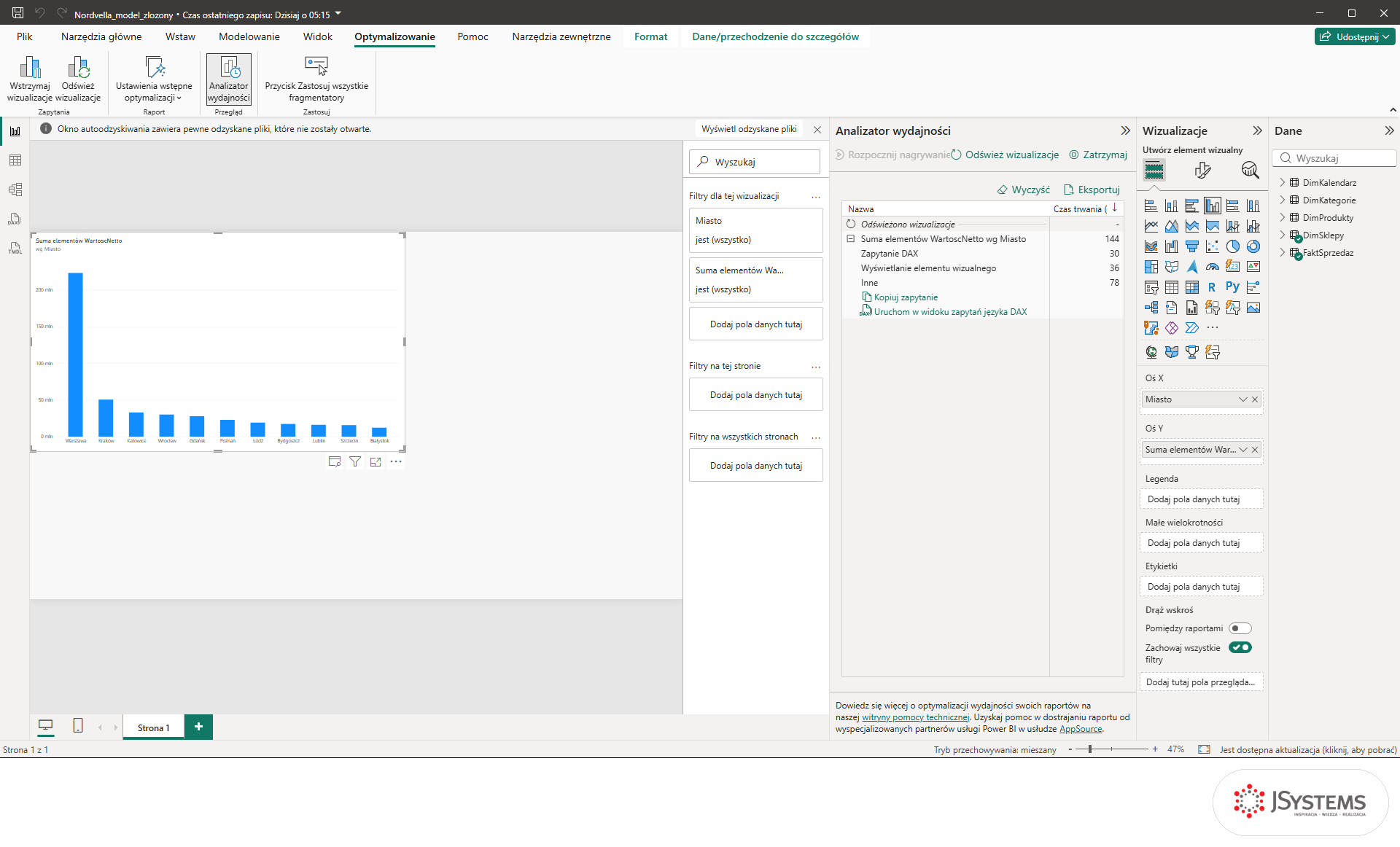Expand the DimProdukty table
The image size is (1400, 847).
pyautogui.click(x=1282, y=217)
